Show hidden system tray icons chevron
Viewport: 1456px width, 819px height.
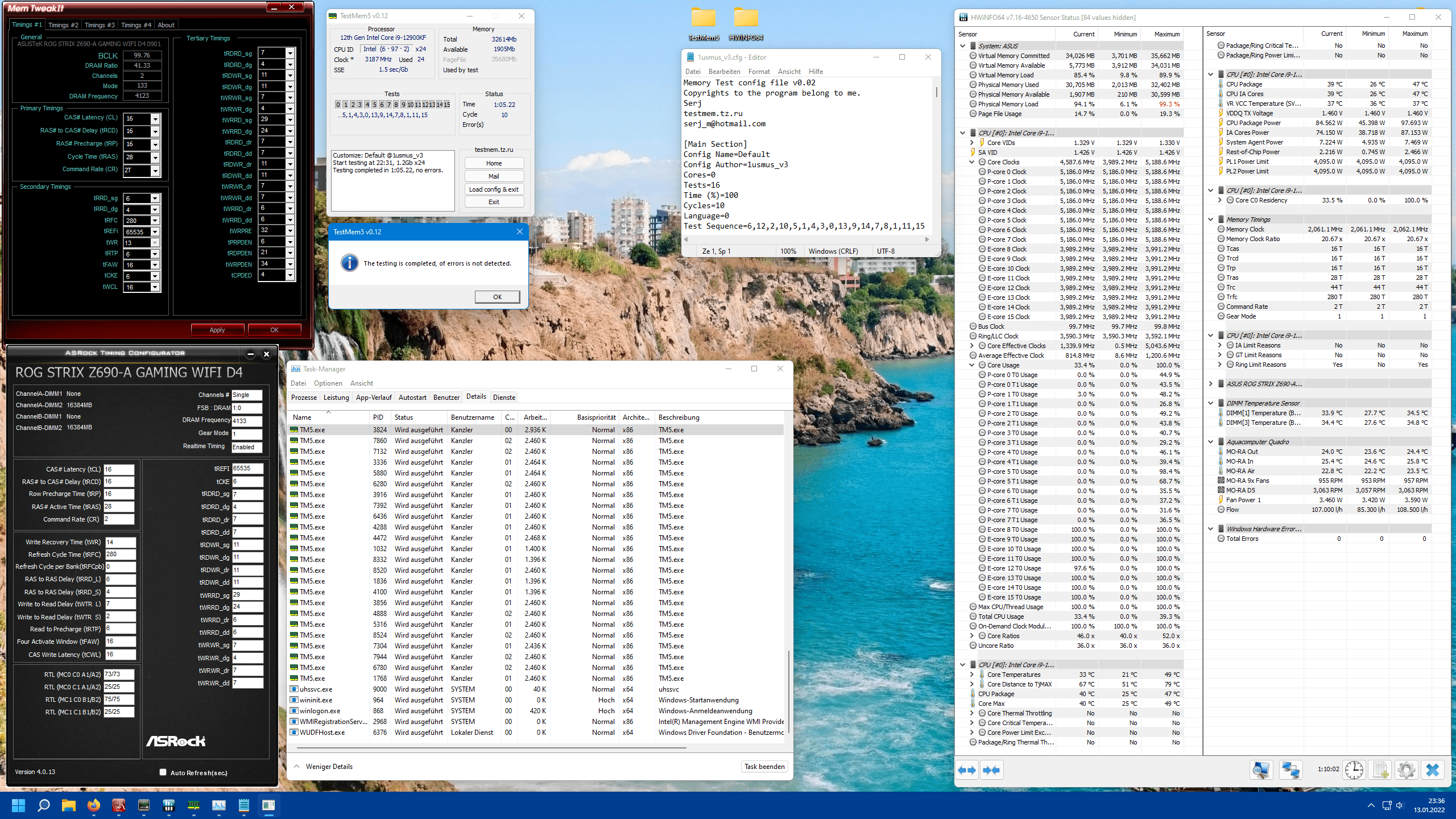tap(1371, 805)
